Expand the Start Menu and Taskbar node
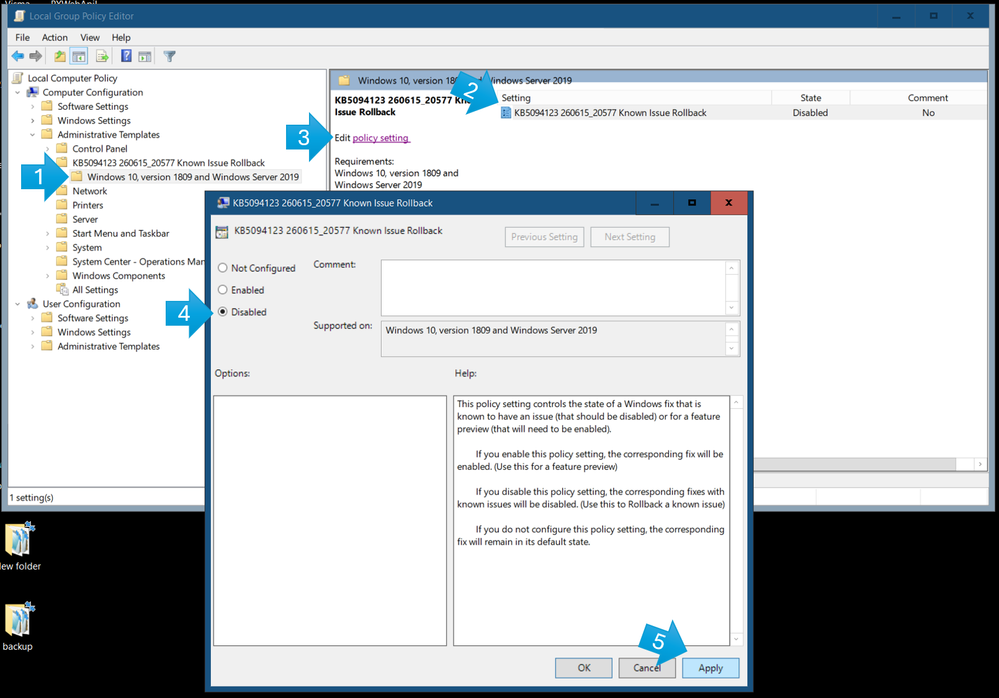Screen dimensions: 999x698 (x=47, y=234)
